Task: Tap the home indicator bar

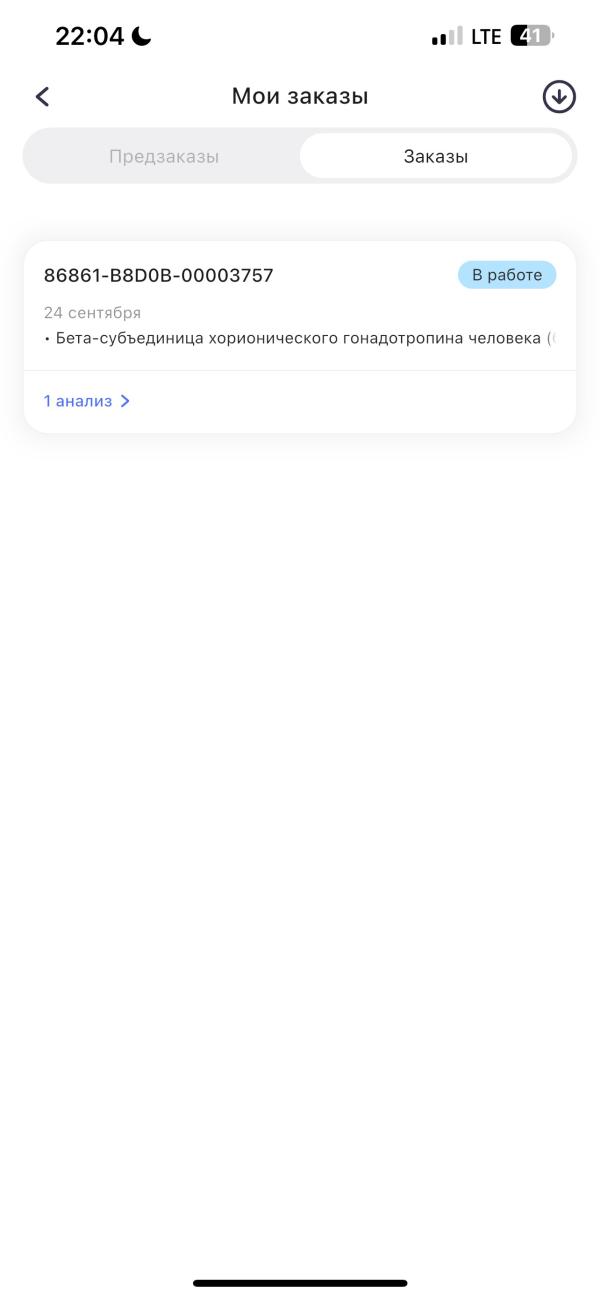Action: pos(300,1283)
